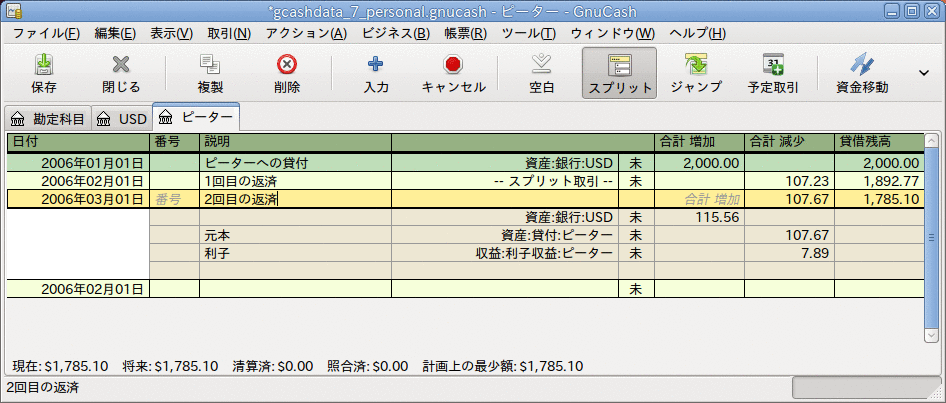The width and height of the screenshot is (946, 403).
Task: Click reconcile flag 未 in 利子 row
Action: (x=636, y=253)
